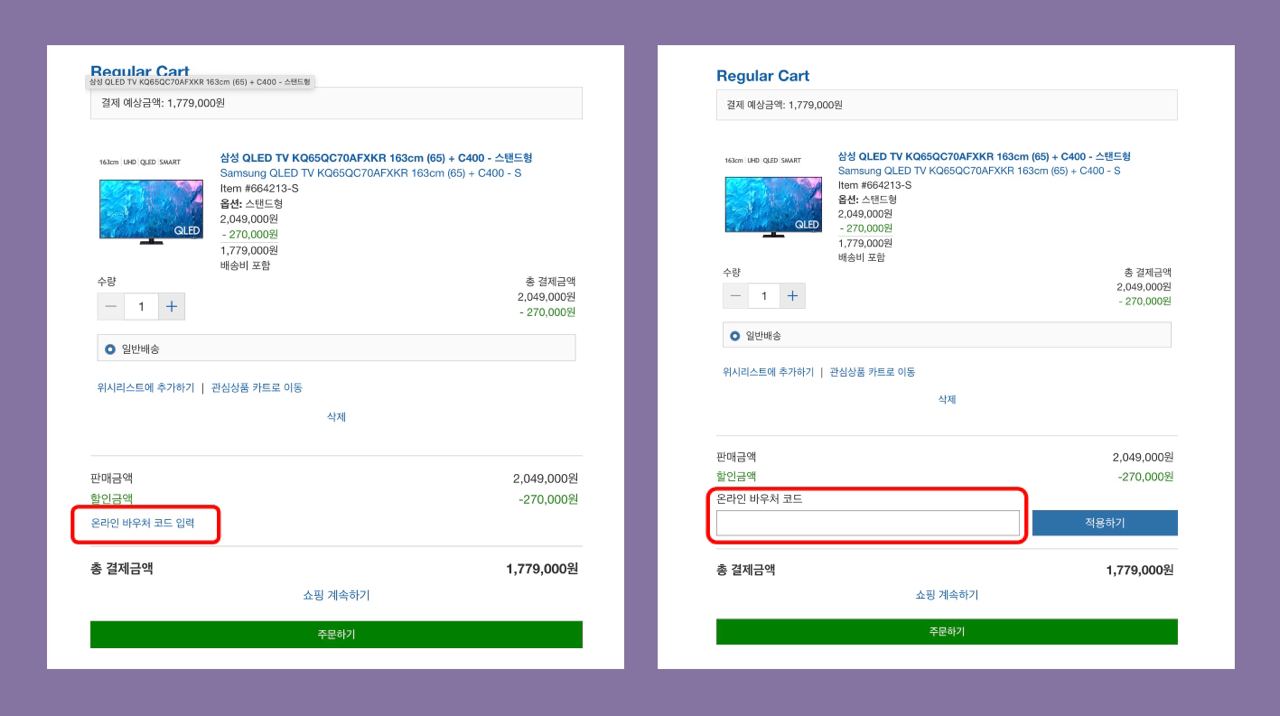
Task: Increase quantity with plus in right cart
Action: (792, 296)
